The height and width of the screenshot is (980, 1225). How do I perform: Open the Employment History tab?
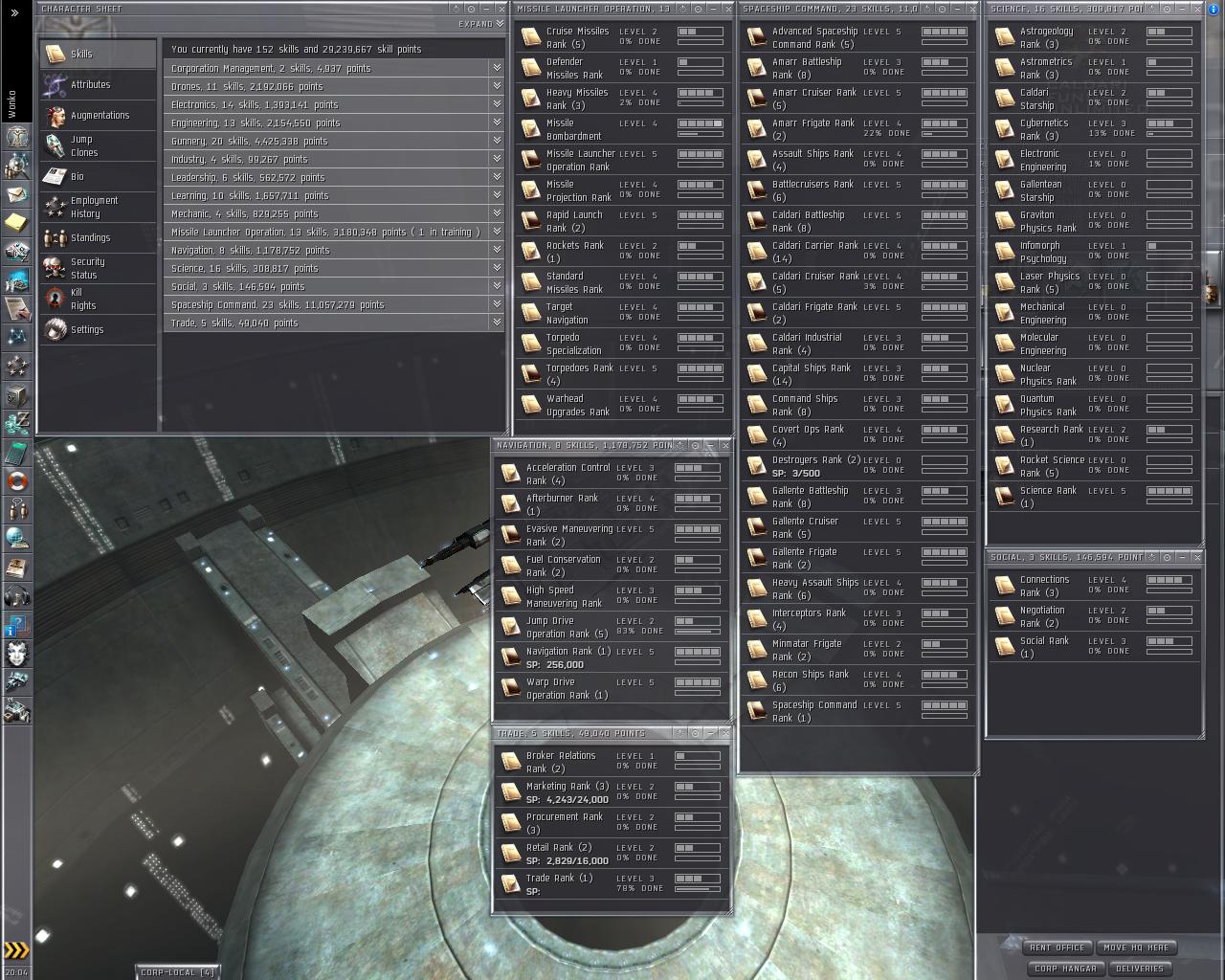point(98,207)
